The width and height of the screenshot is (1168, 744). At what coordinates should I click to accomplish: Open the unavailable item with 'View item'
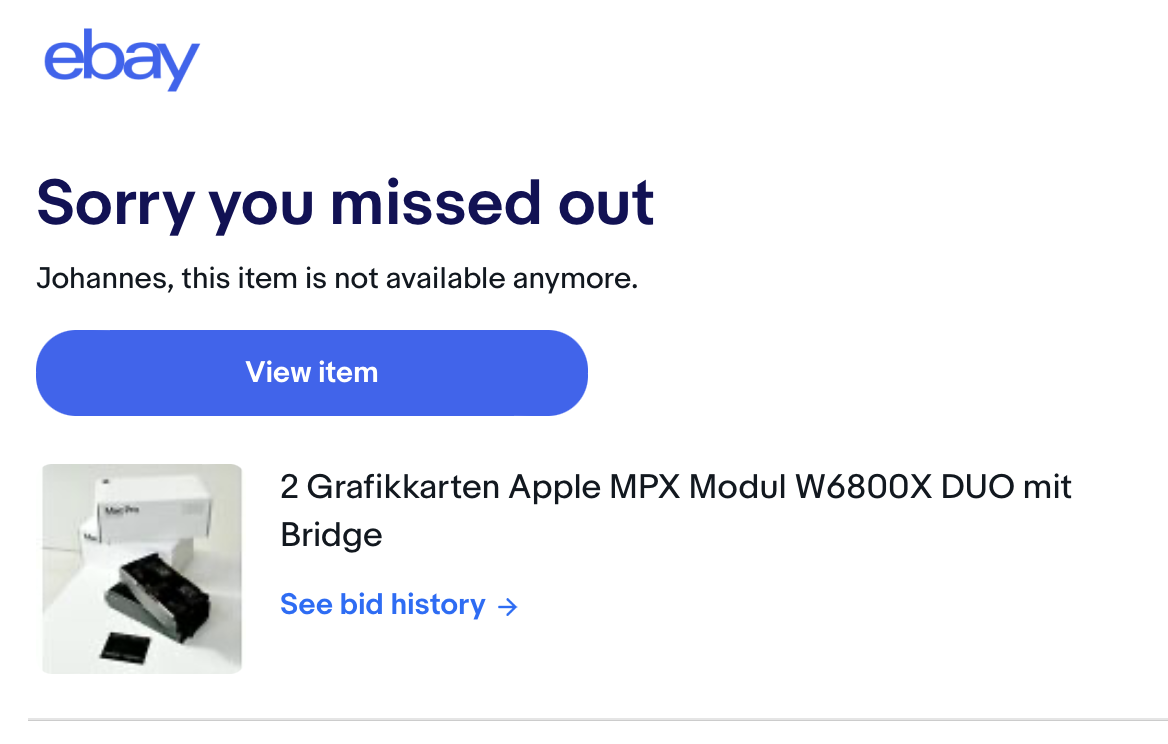pos(312,372)
